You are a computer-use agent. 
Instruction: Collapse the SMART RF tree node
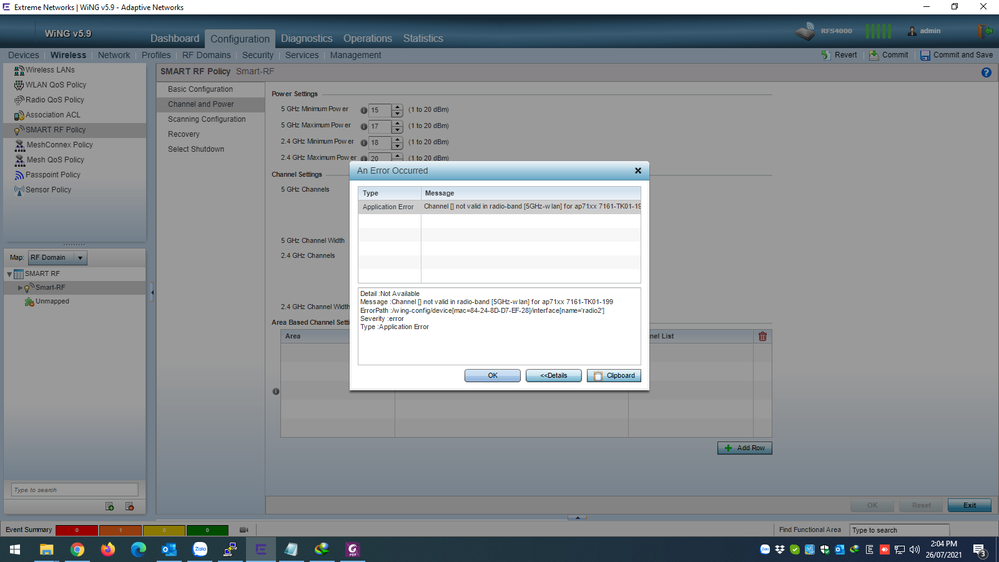point(10,274)
